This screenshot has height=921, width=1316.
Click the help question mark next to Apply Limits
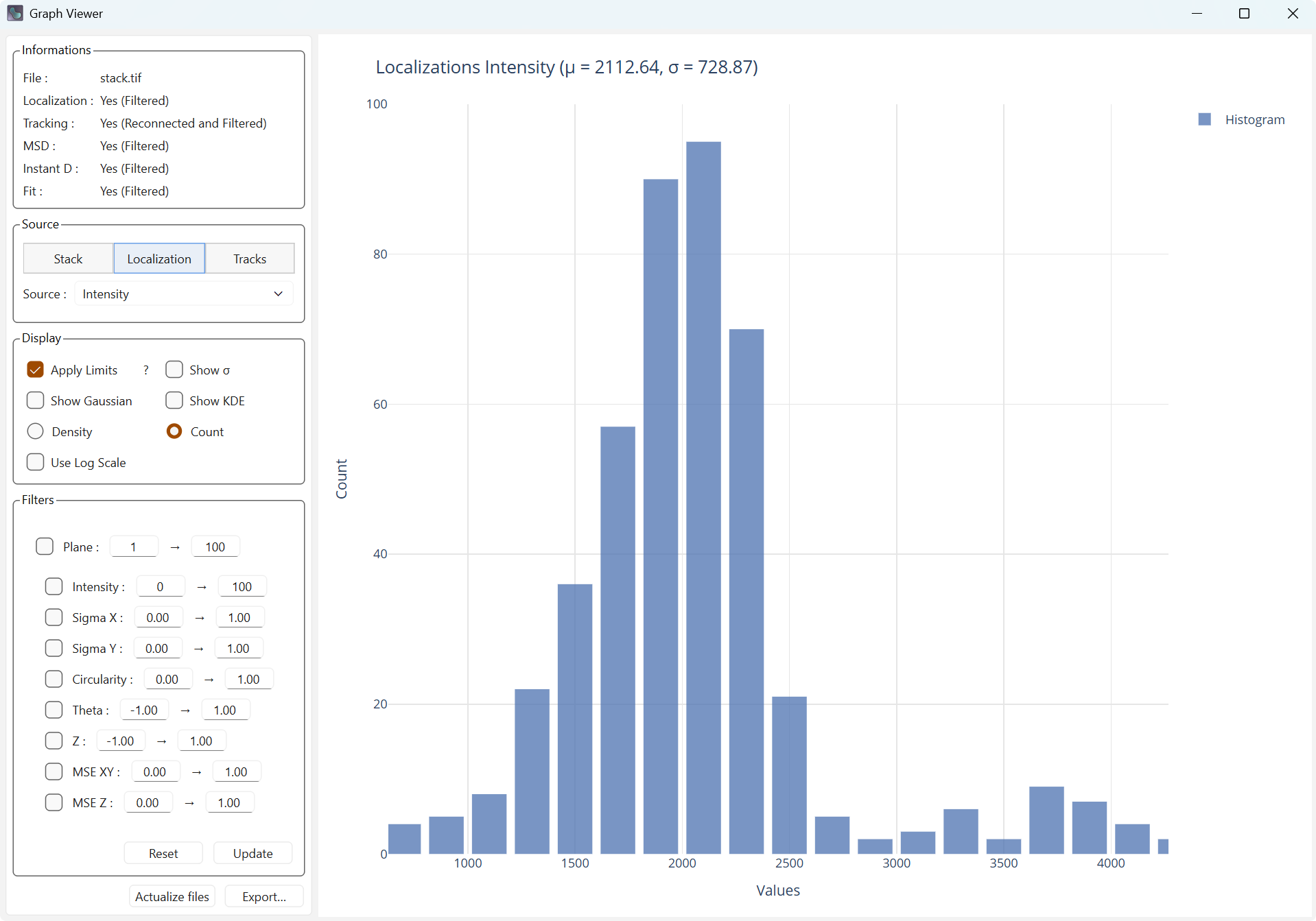(x=145, y=370)
